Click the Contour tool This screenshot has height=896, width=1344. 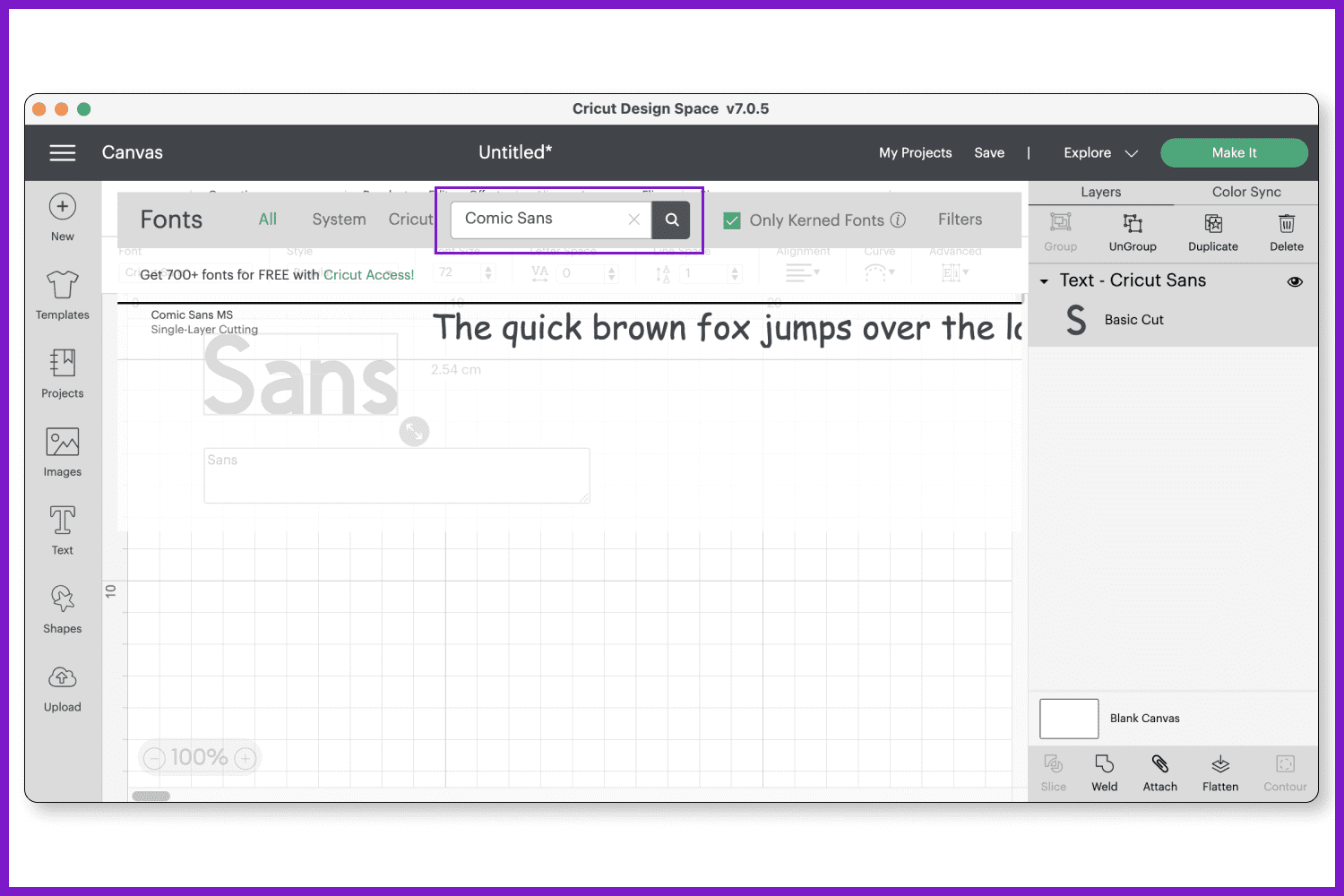tap(1285, 772)
